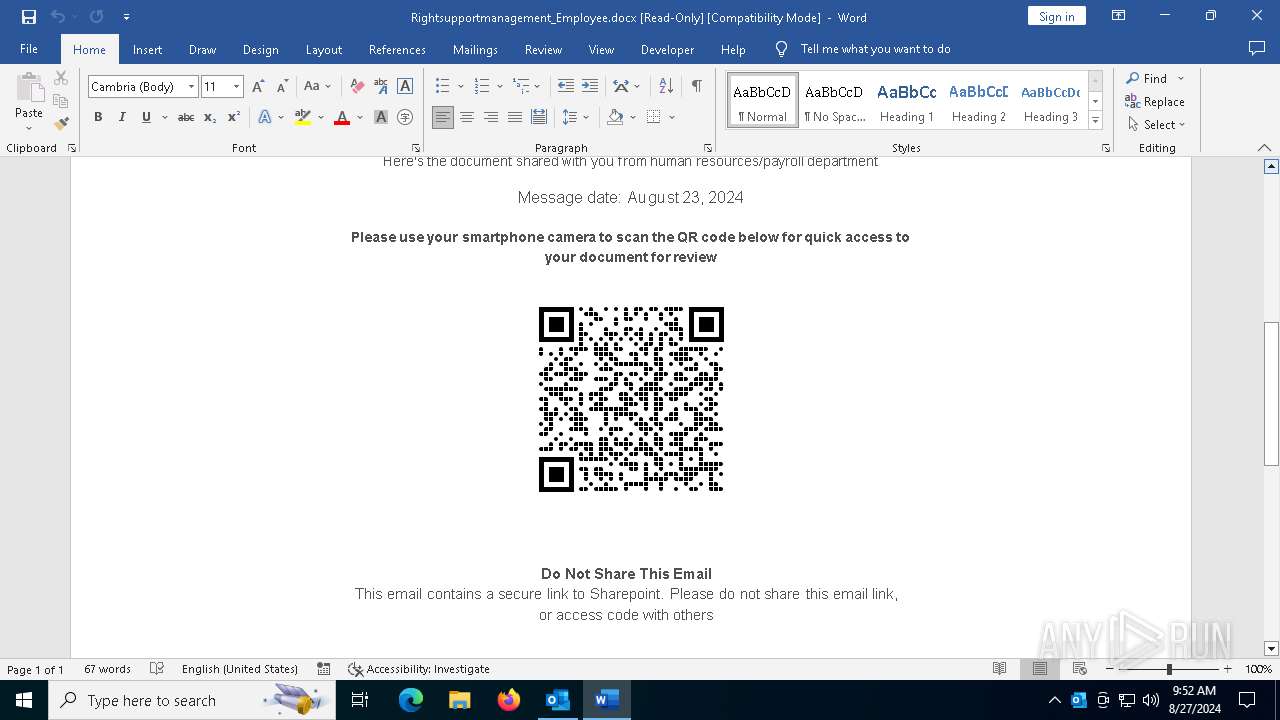The image size is (1280, 720).
Task: Open the Borders dropdown
Action: click(x=672, y=118)
